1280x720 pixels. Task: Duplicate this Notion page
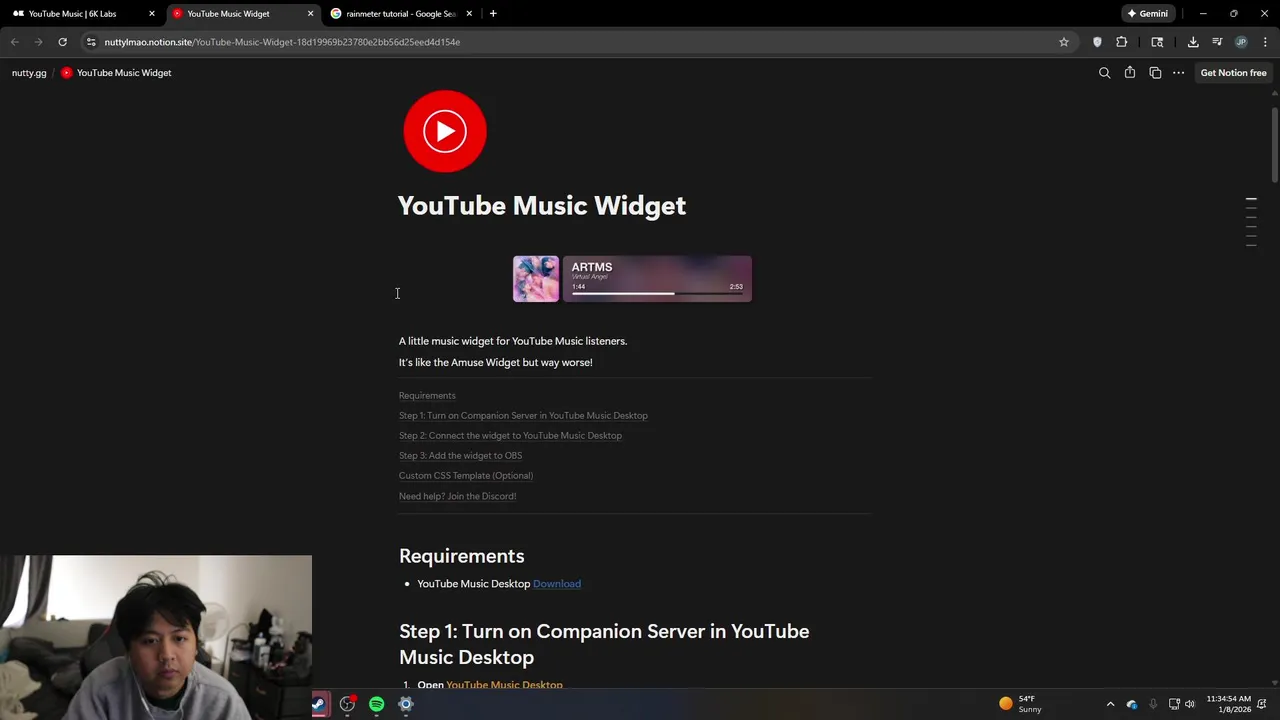tap(1155, 73)
